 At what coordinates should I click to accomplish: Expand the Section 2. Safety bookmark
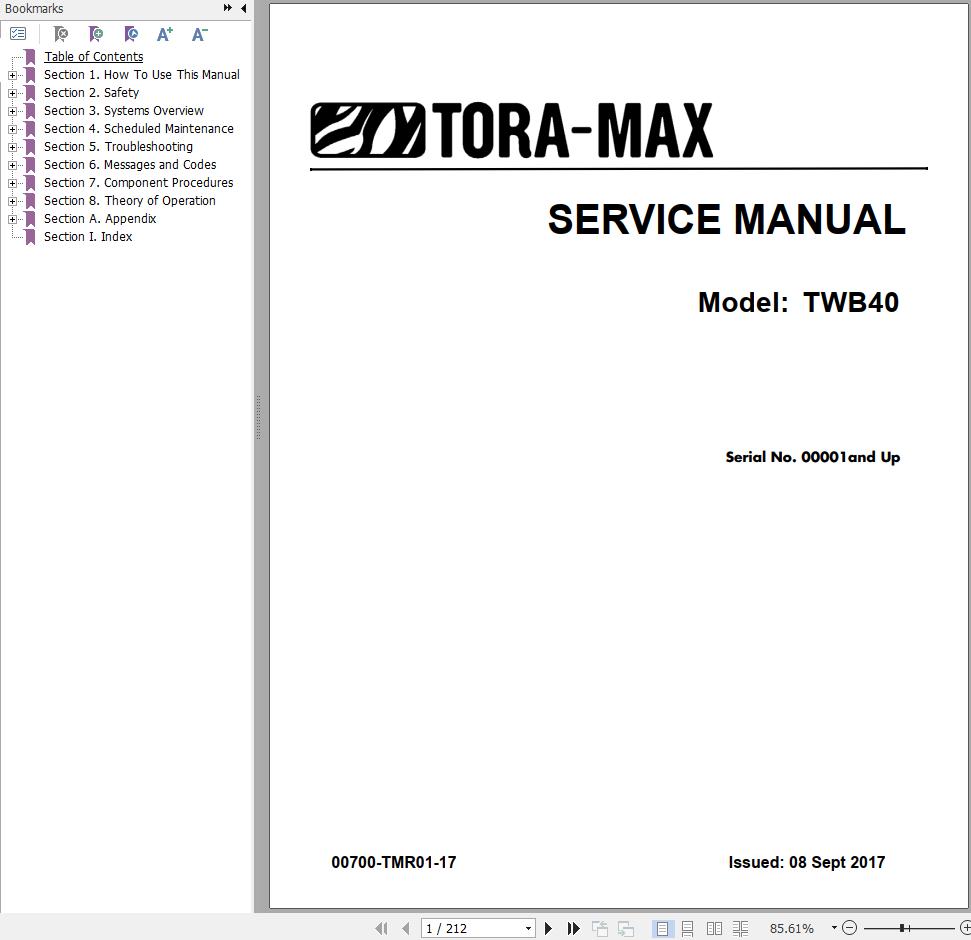10,92
